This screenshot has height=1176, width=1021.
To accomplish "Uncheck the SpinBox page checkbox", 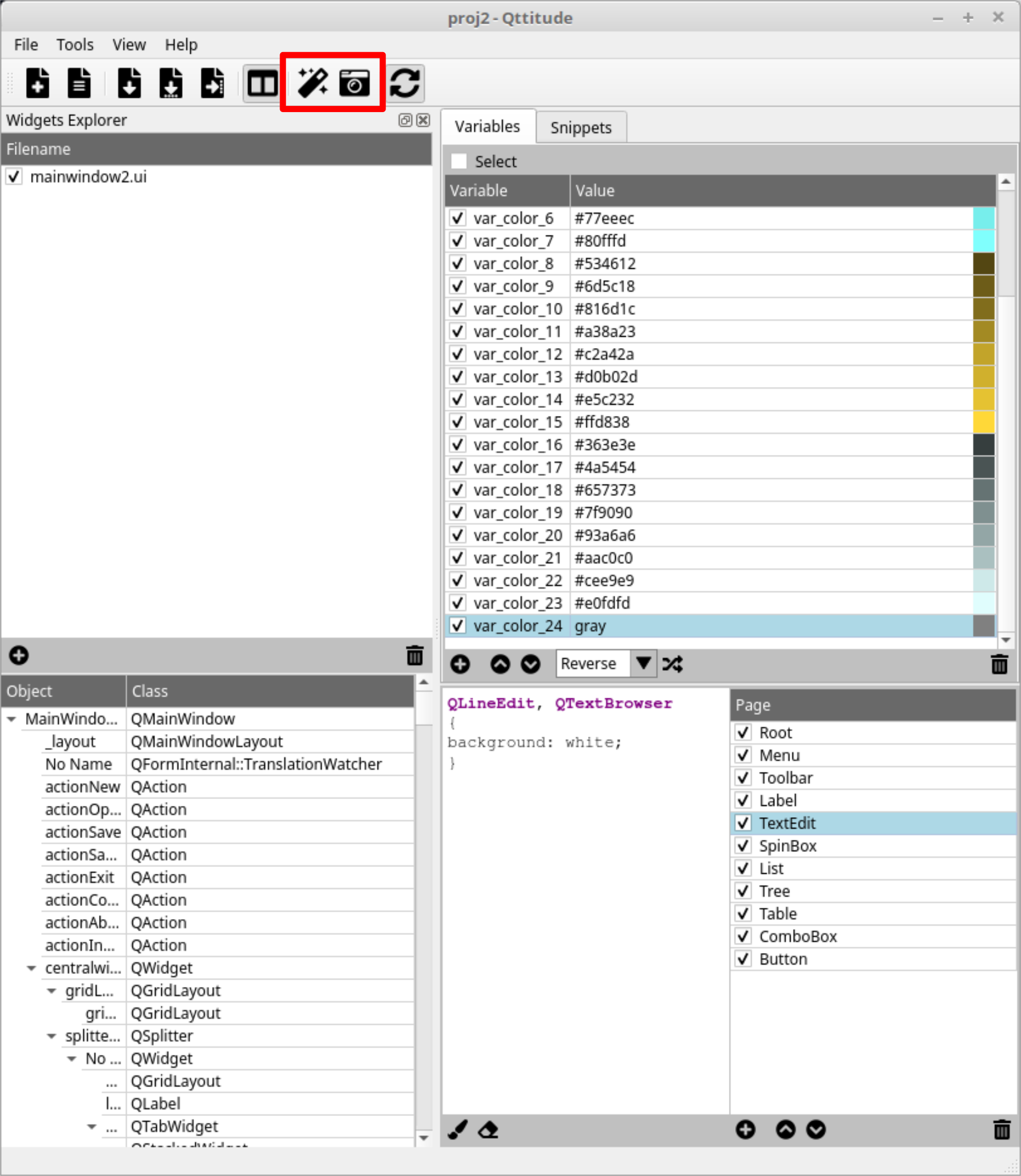I will click(743, 846).
